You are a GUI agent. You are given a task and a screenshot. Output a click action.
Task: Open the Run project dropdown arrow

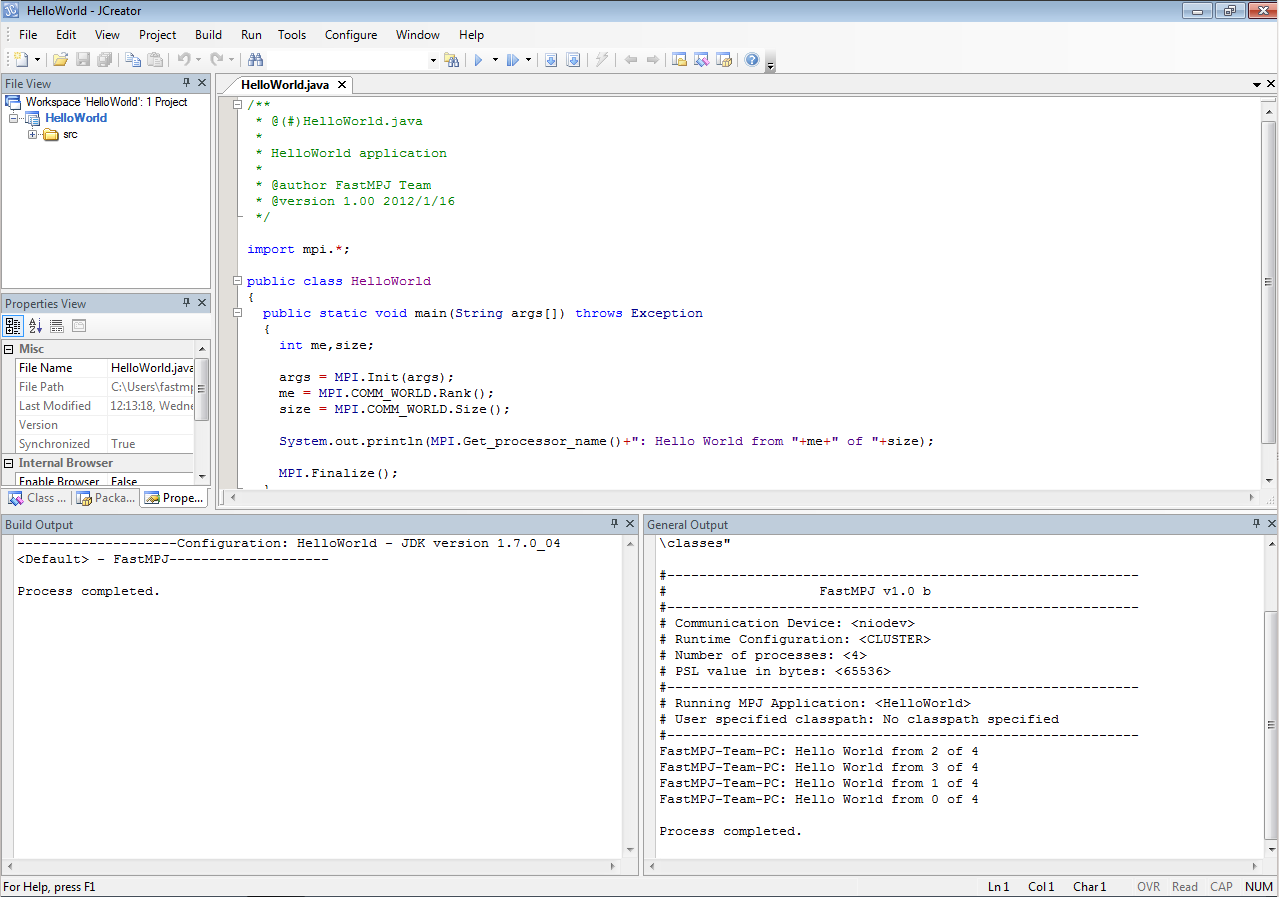[494, 60]
